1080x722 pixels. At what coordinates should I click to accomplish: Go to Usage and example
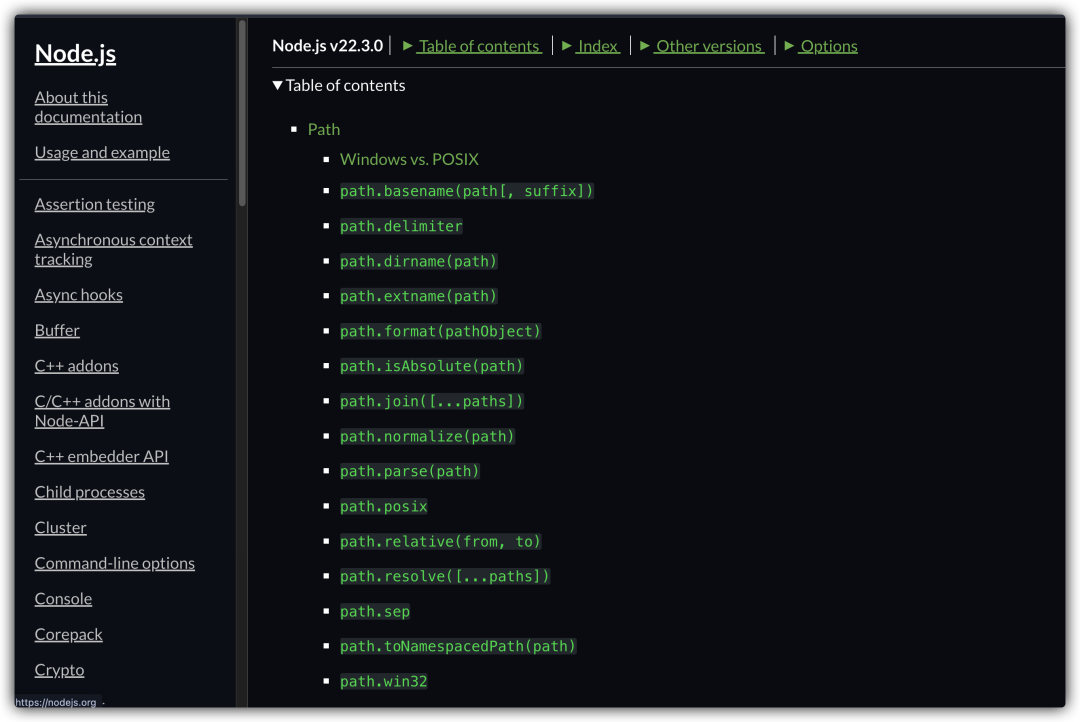[x=102, y=153]
